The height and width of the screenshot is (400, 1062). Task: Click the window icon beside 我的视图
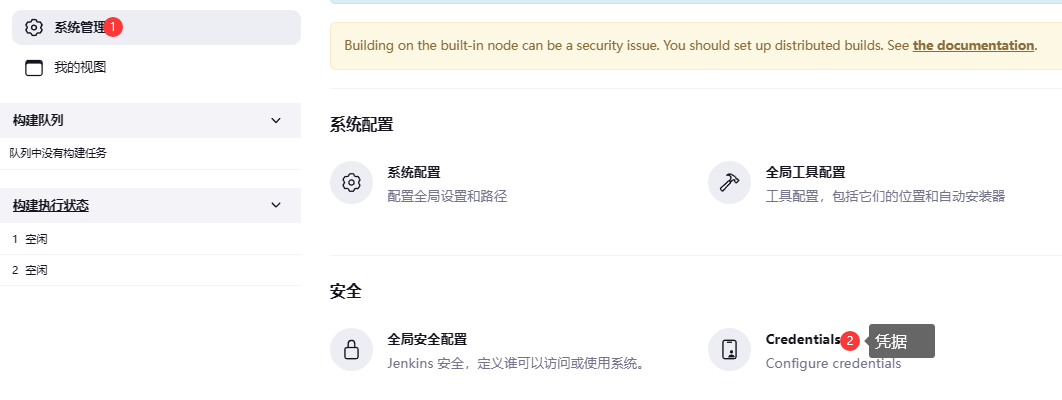tap(33, 68)
